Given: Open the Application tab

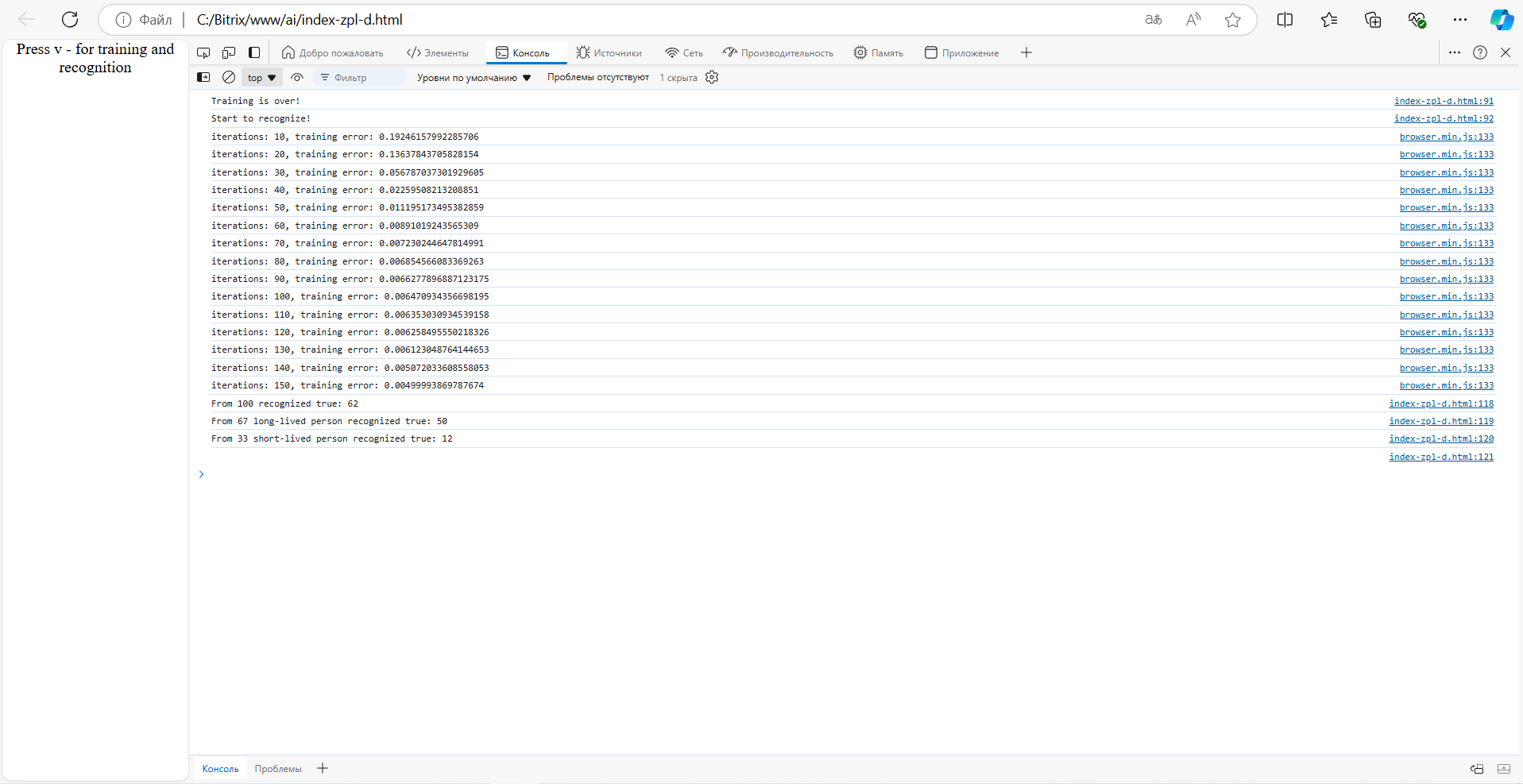Looking at the screenshot, I should pyautogui.click(x=962, y=53).
